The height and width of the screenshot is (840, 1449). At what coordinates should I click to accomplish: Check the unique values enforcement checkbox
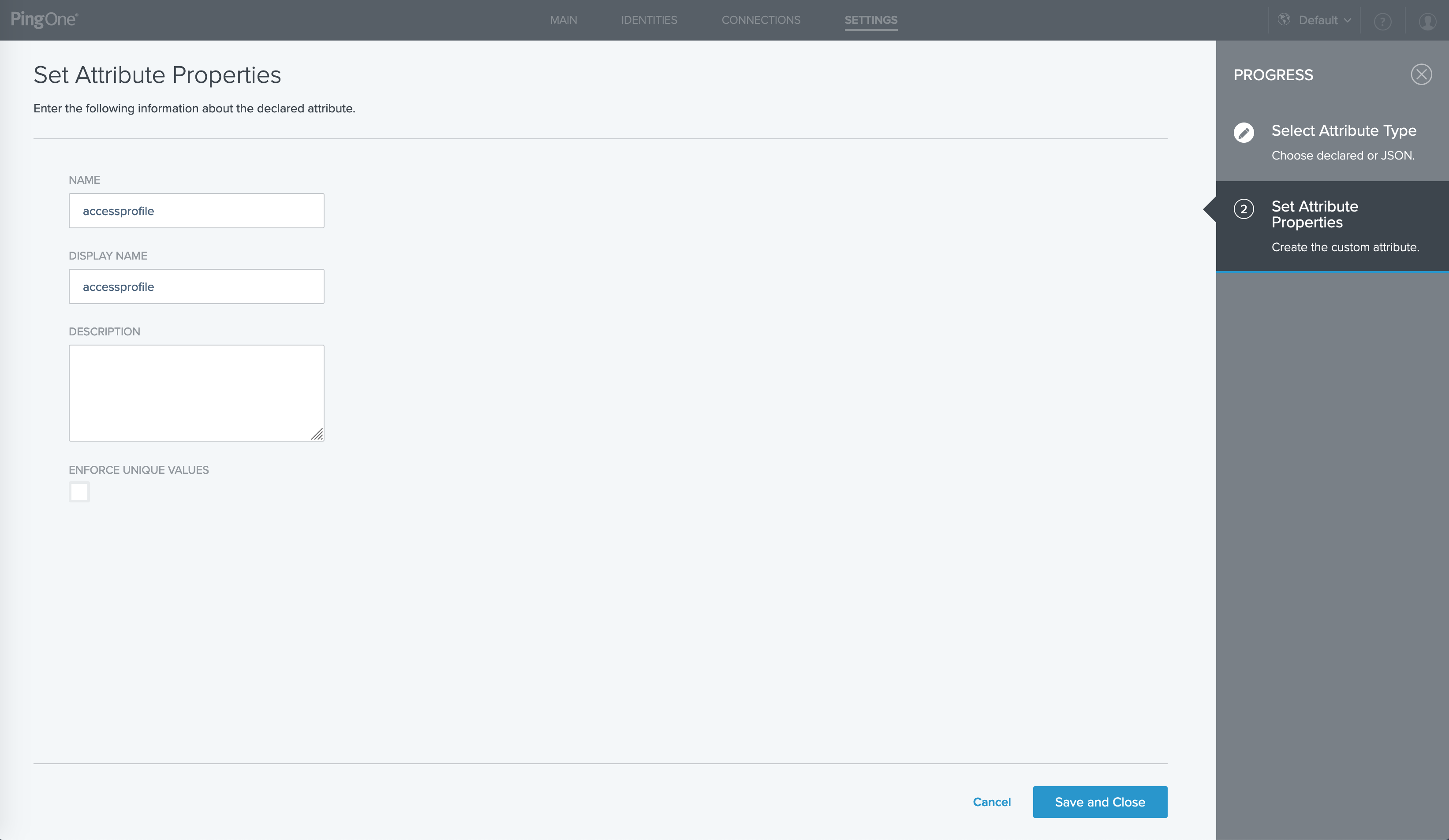point(79,491)
